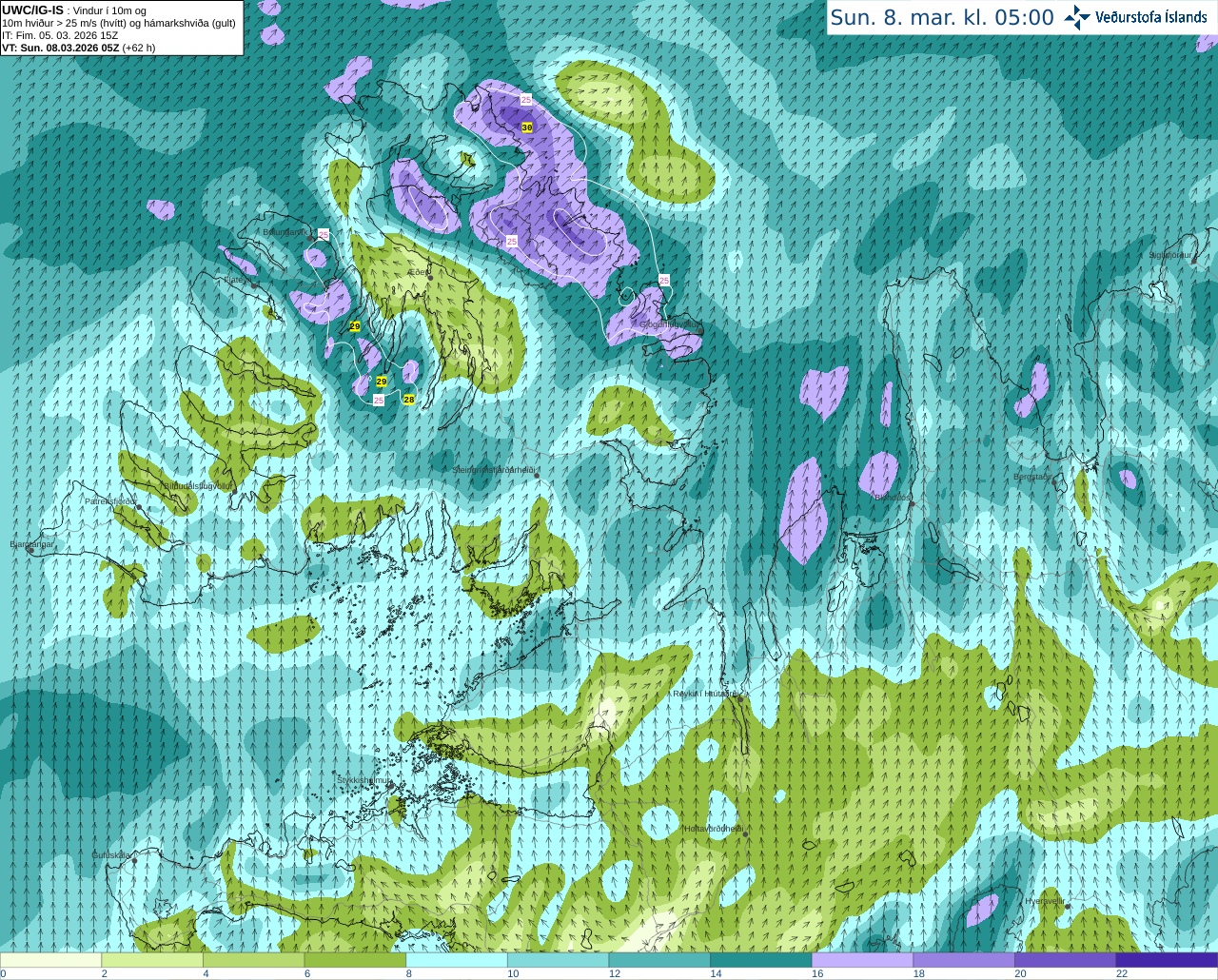
Task: Click the Veðurstofa Íslands compass logo icon
Action: (x=1077, y=17)
